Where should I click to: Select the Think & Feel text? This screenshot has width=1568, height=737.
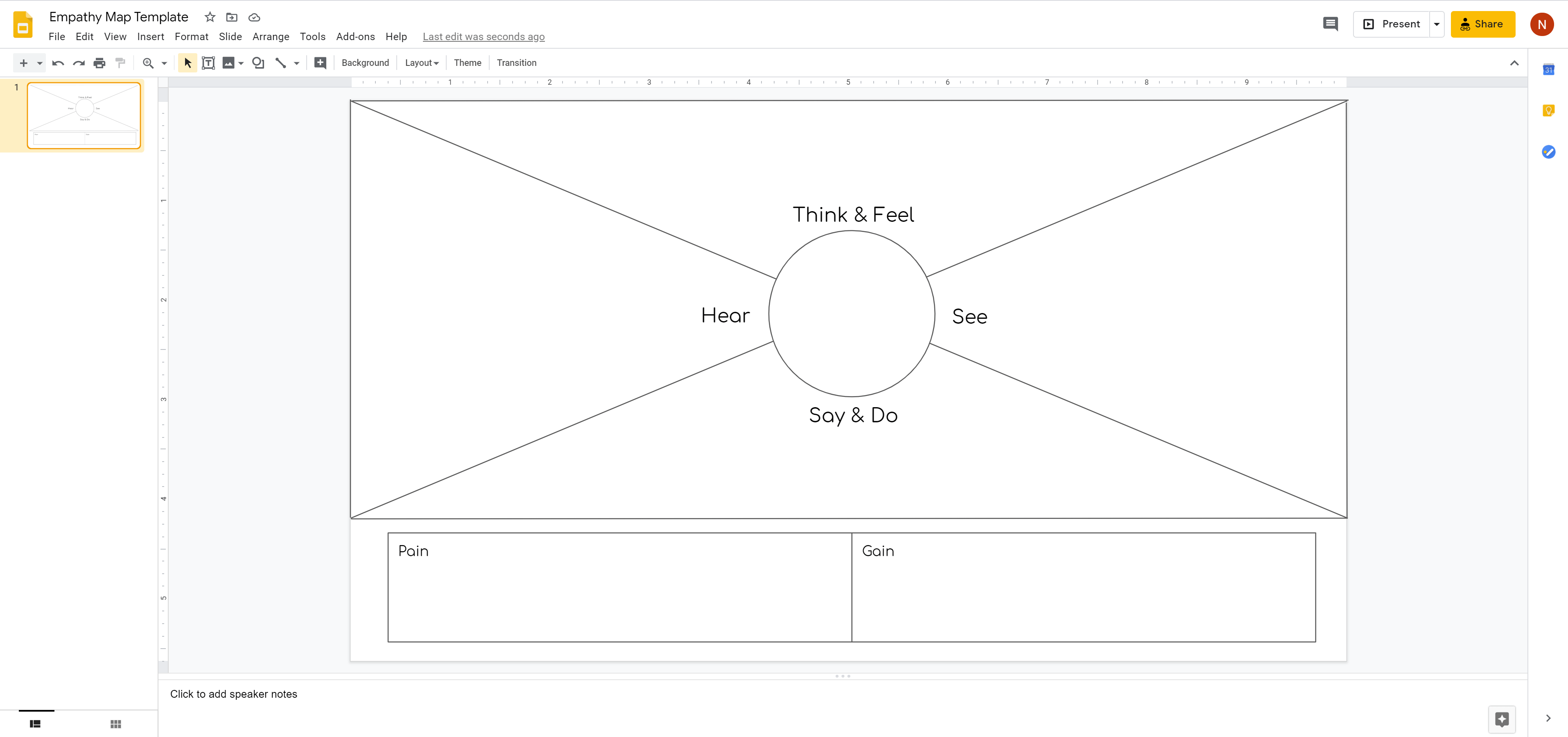pos(853,214)
